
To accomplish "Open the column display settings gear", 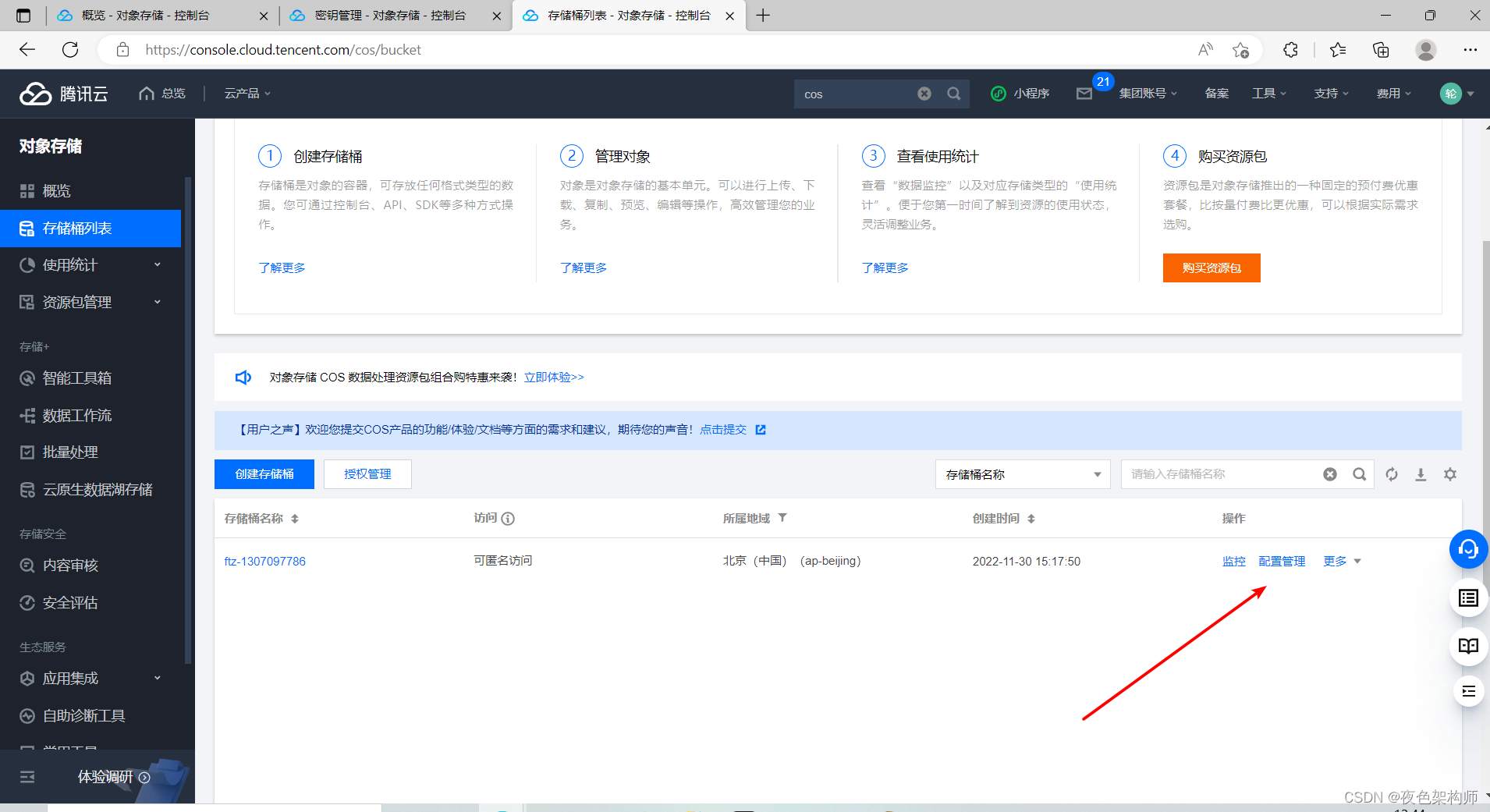I will click(1450, 473).
